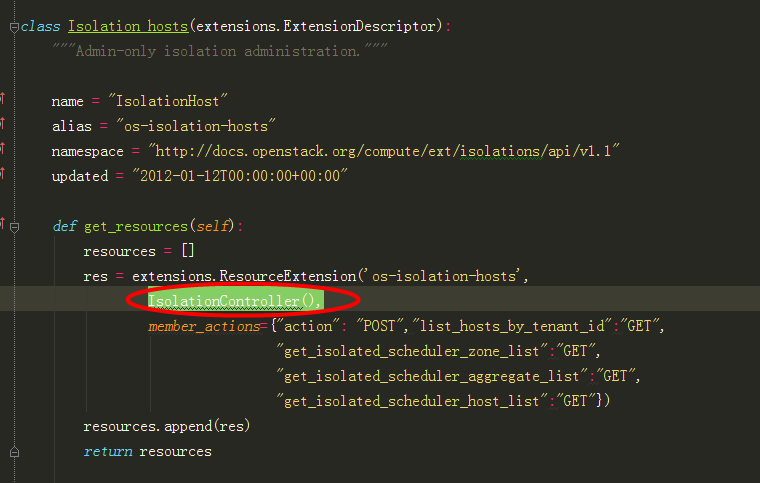This screenshot has width=760, height=483.
Task: Click the "get_isolated_scheduler_zone_list" key
Action: coord(411,351)
